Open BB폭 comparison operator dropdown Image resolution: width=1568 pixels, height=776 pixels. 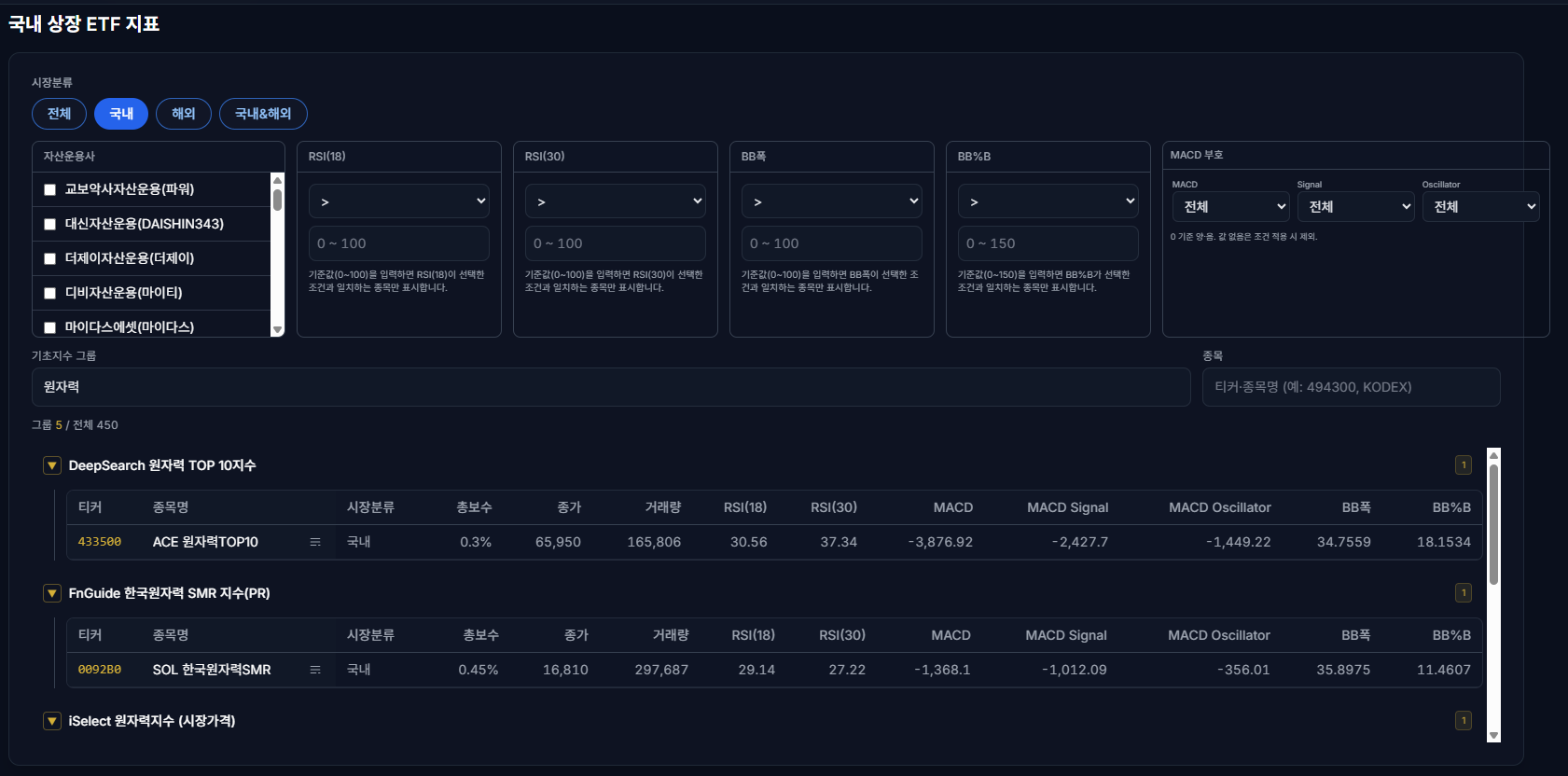[832, 201]
